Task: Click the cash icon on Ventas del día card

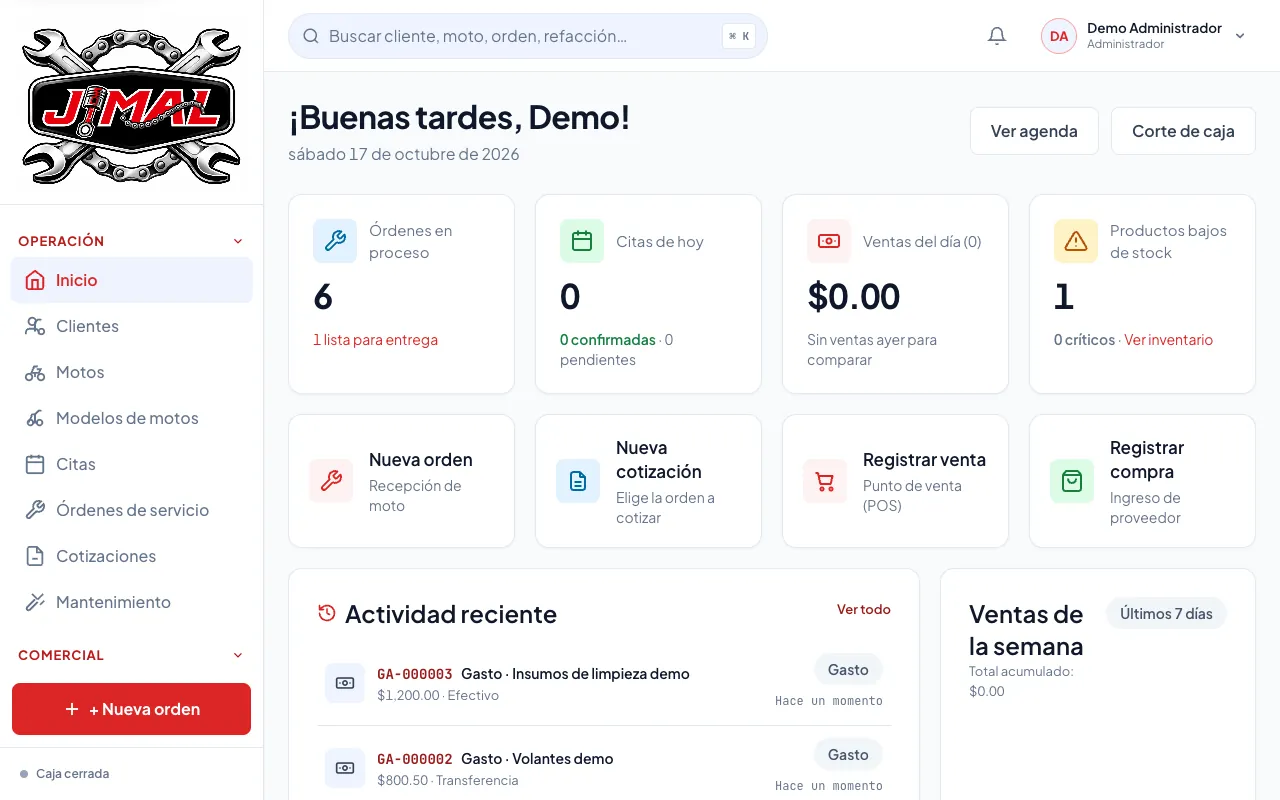Action: (829, 241)
